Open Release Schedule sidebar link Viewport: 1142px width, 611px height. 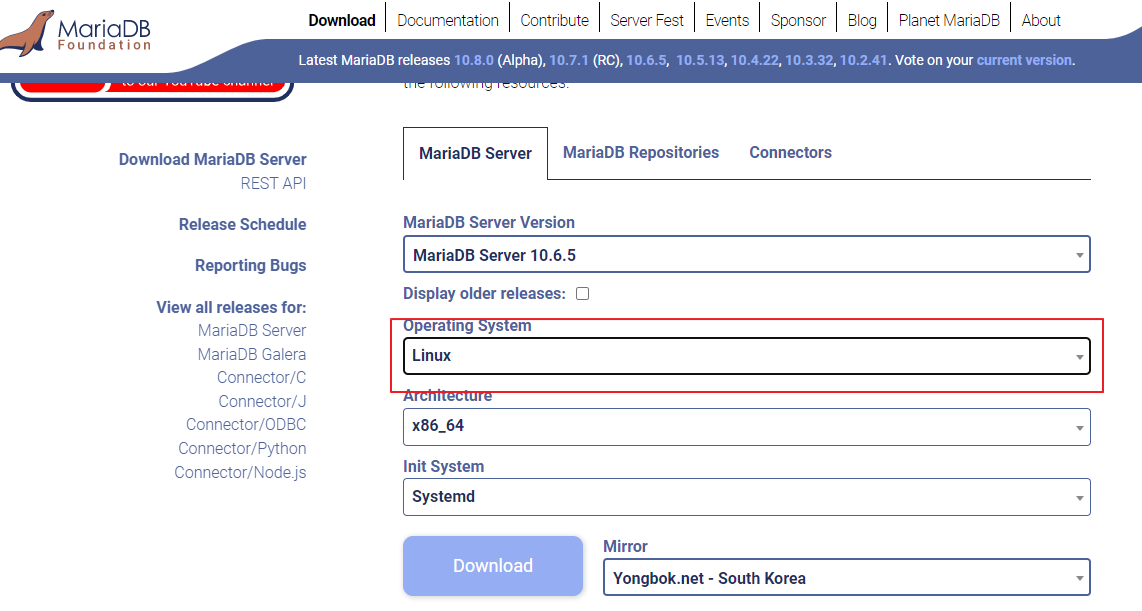[243, 224]
